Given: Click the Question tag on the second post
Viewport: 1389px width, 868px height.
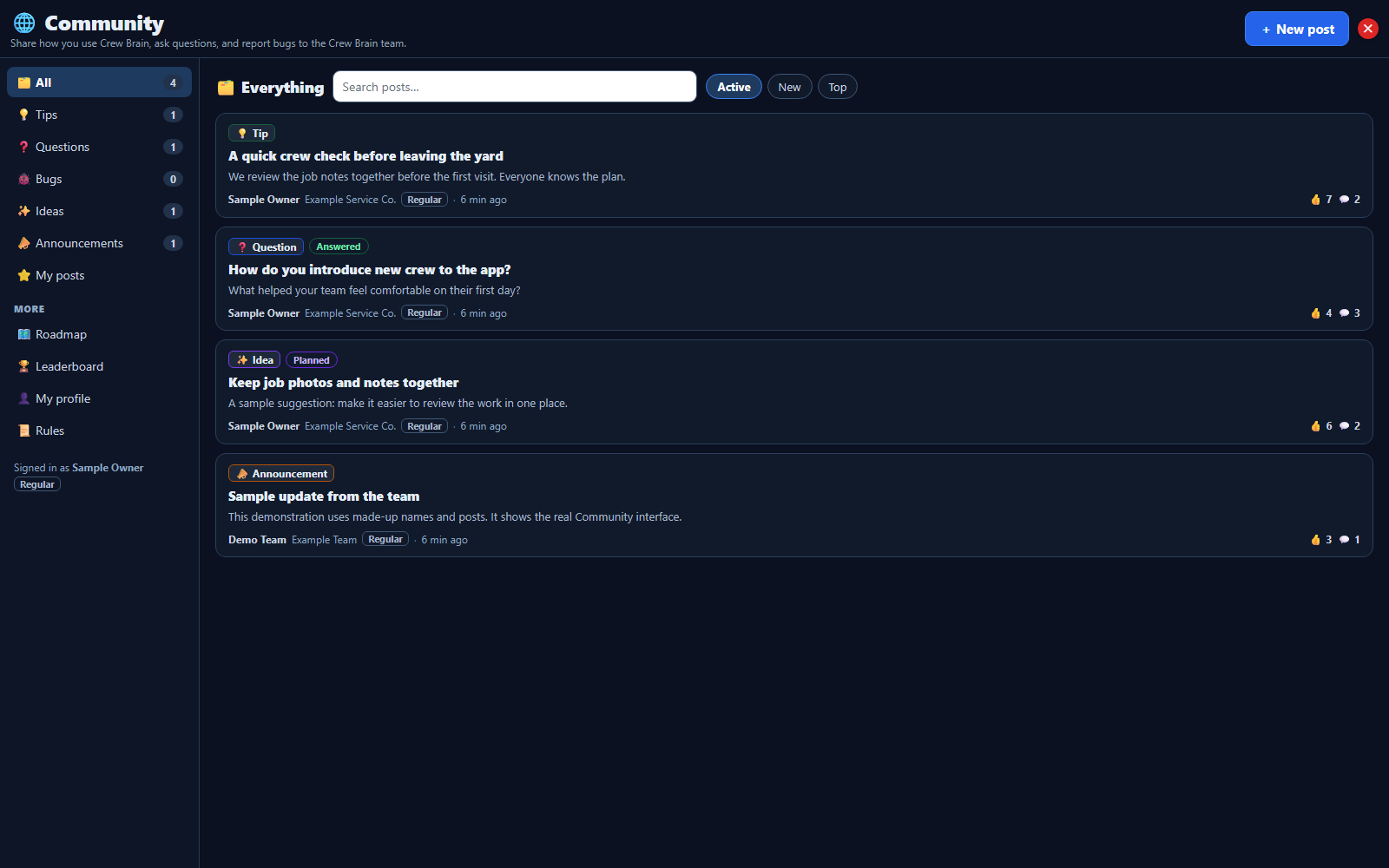Looking at the screenshot, I should (x=266, y=247).
